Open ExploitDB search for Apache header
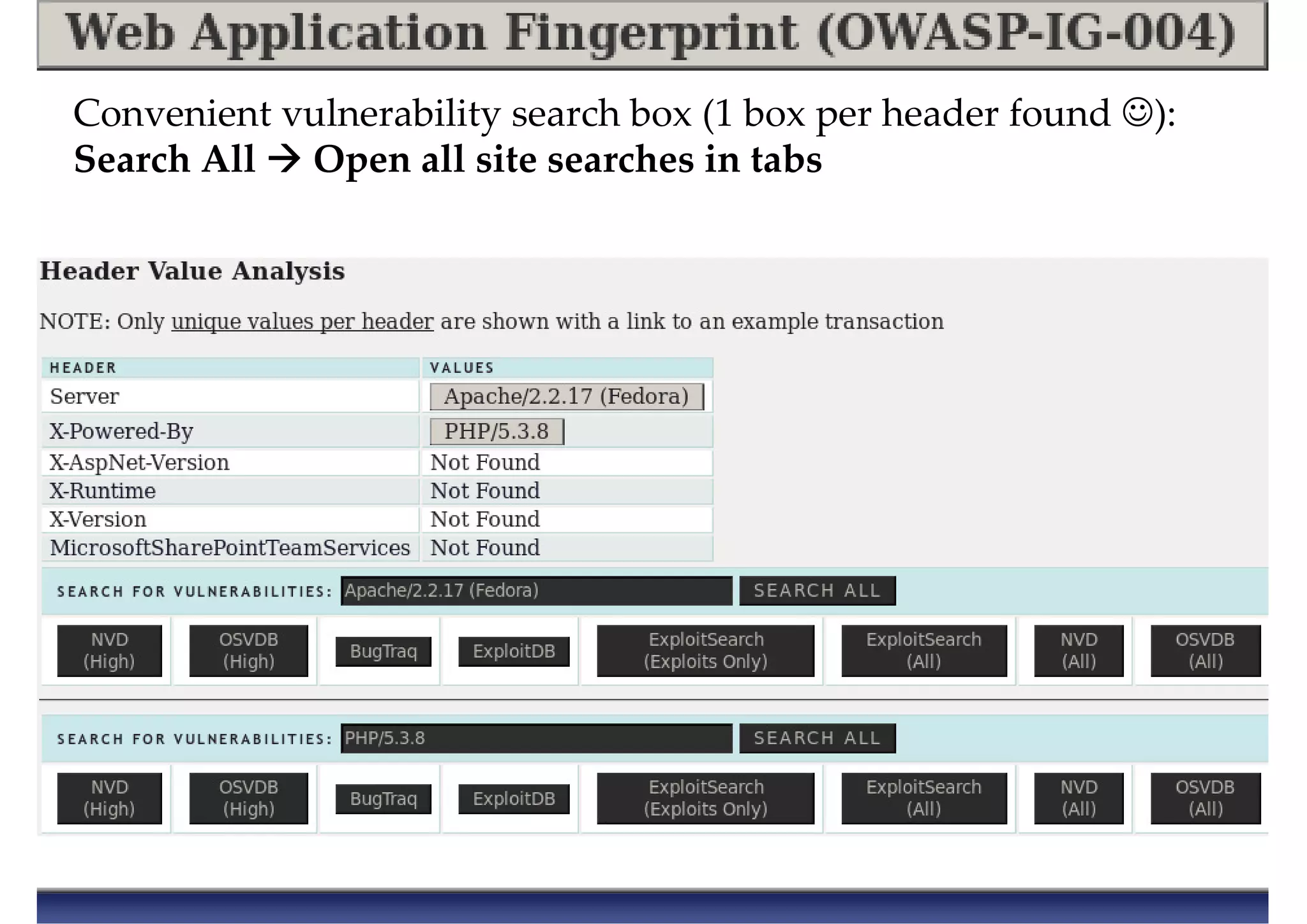 (514, 652)
